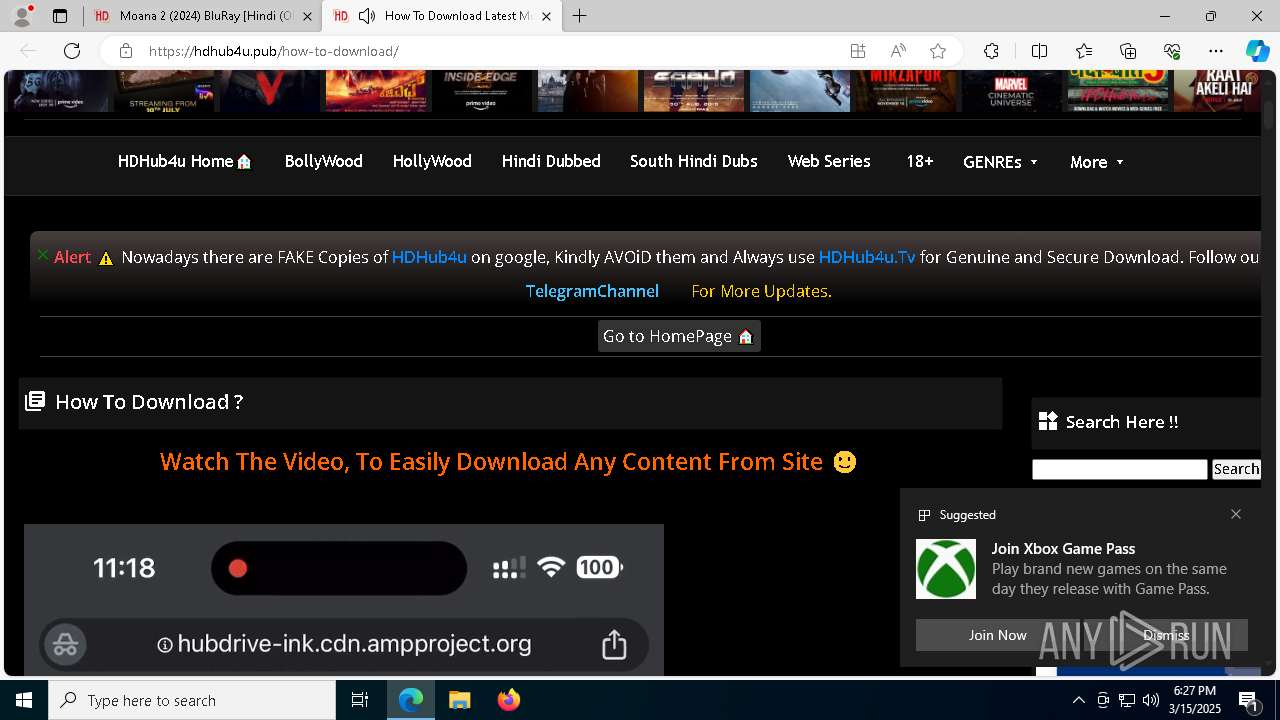Launch Firefox from the taskbar
The width and height of the screenshot is (1280, 720).
click(x=509, y=700)
